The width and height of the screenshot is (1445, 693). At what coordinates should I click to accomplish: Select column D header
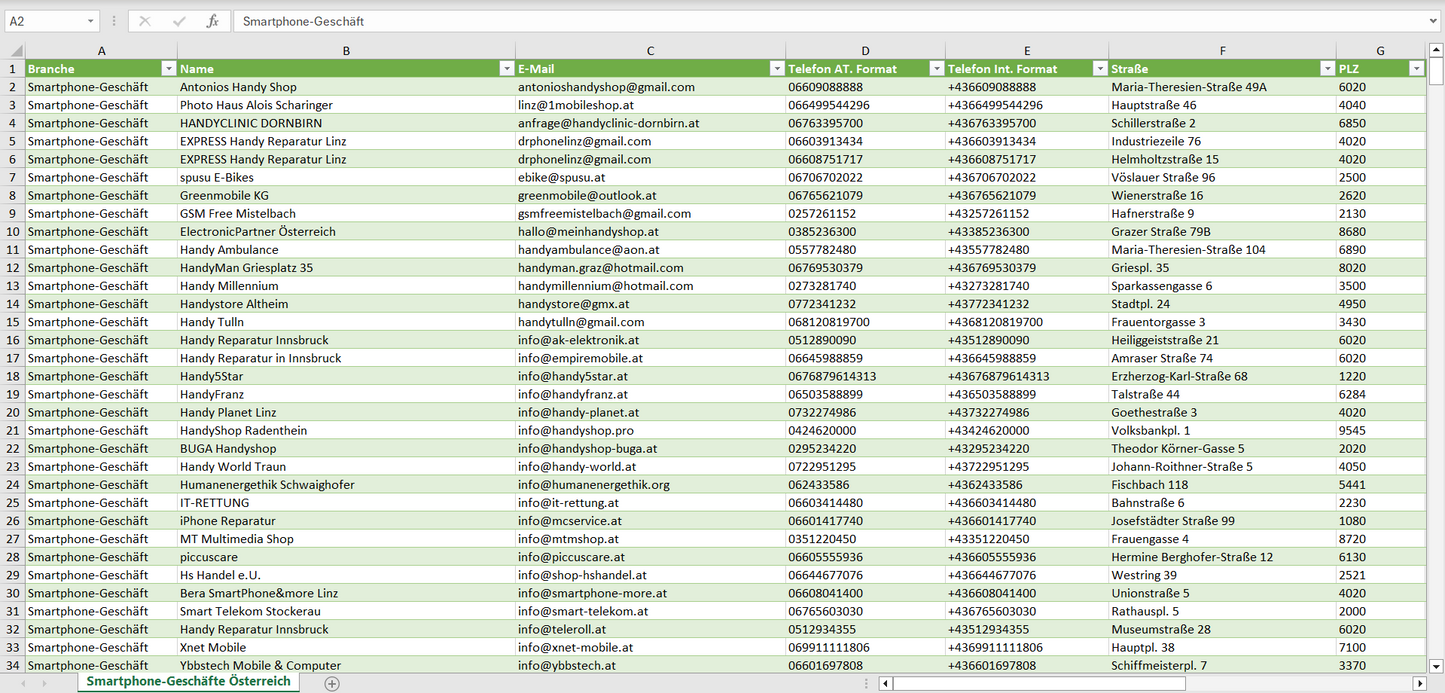pos(865,51)
